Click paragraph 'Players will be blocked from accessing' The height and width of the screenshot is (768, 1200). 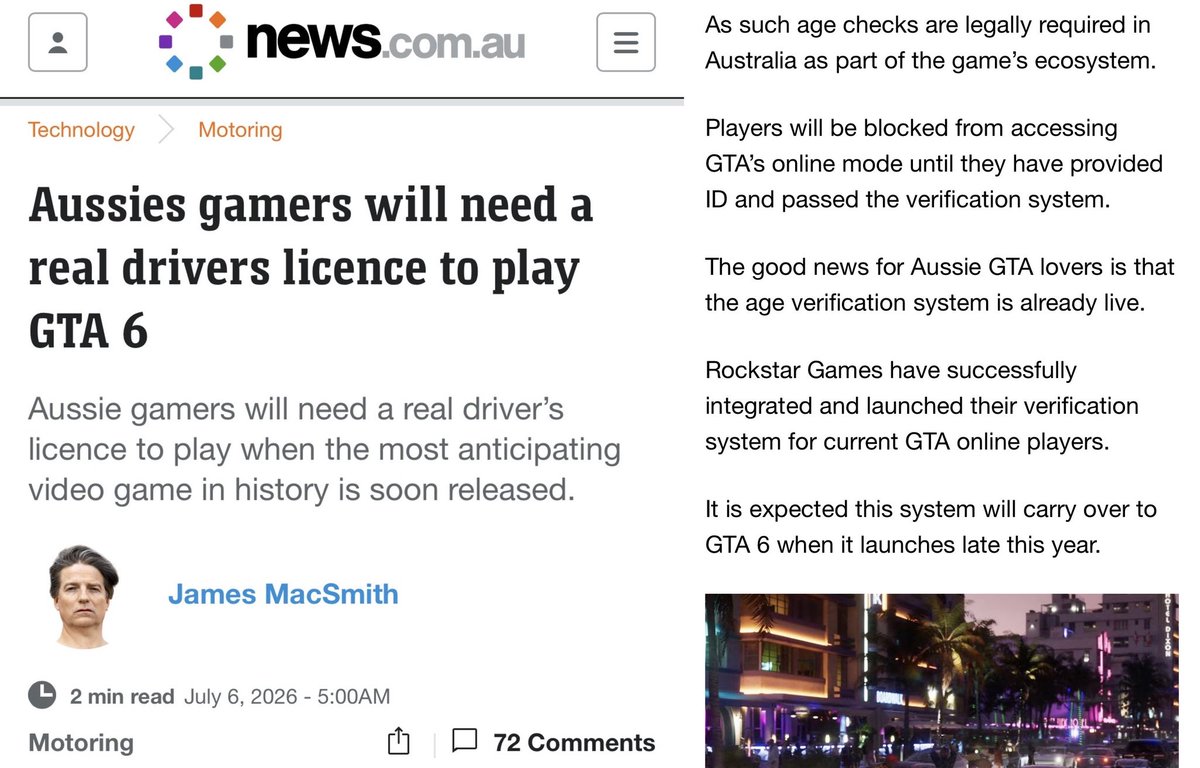934,164
